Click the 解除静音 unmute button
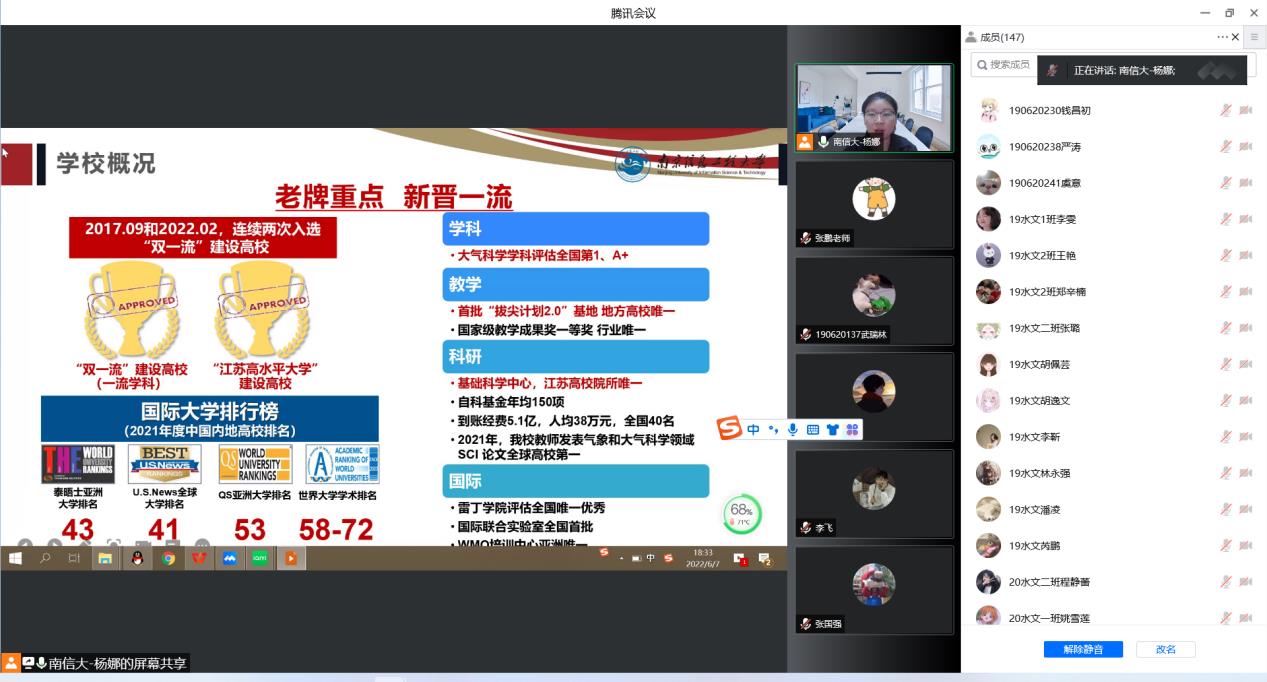 pyautogui.click(x=1083, y=649)
